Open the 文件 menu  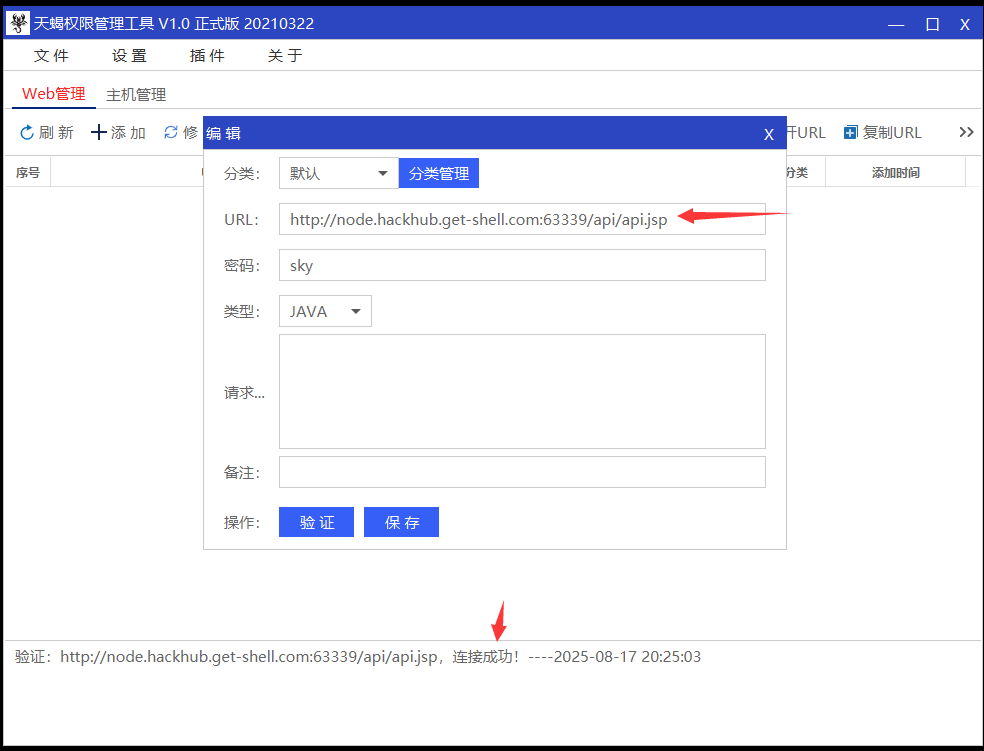click(x=52, y=56)
